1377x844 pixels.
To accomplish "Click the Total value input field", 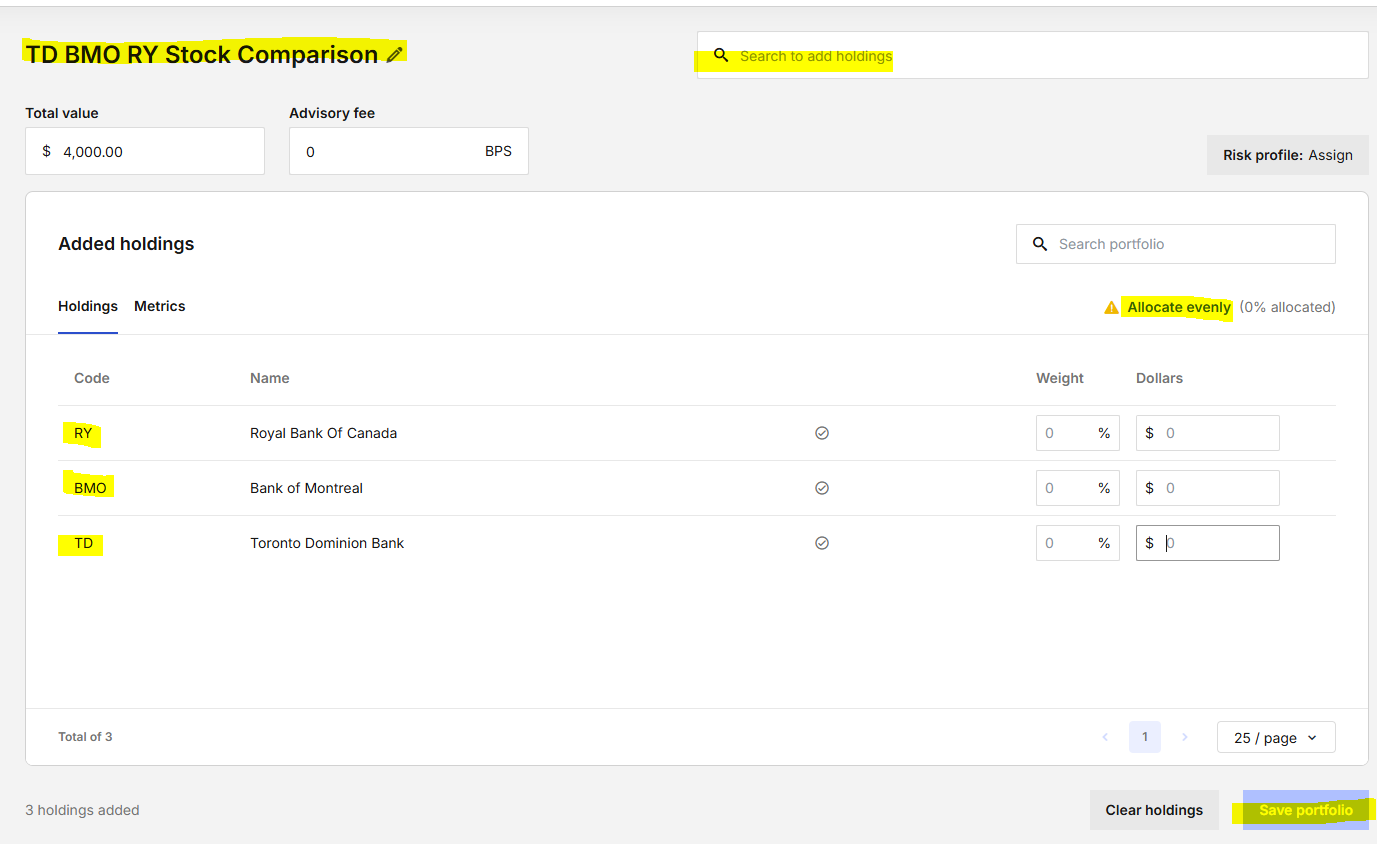I will 145,151.
